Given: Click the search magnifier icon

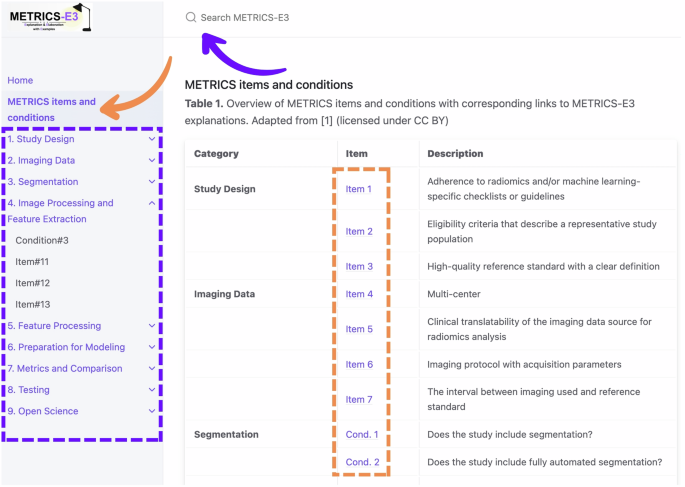Looking at the screenshot, I should pyautogui.click(x=190, y=18).
